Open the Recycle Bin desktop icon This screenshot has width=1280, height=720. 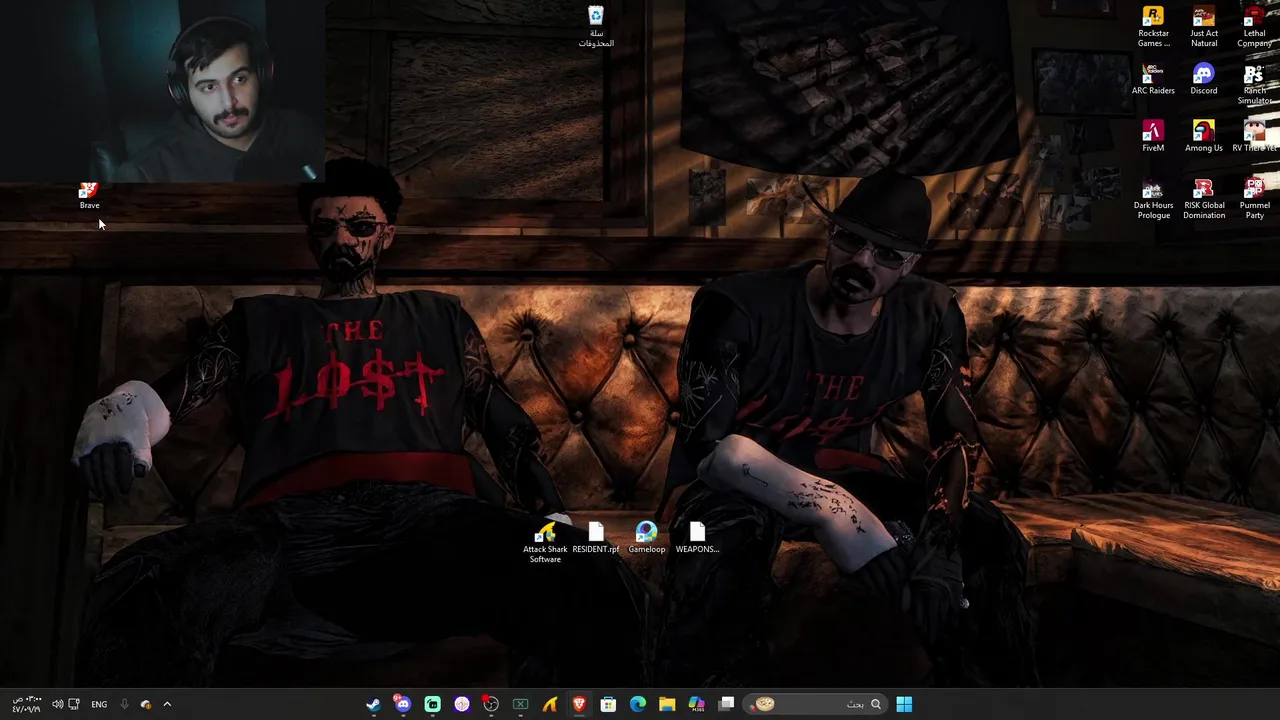tap(596, 27)
